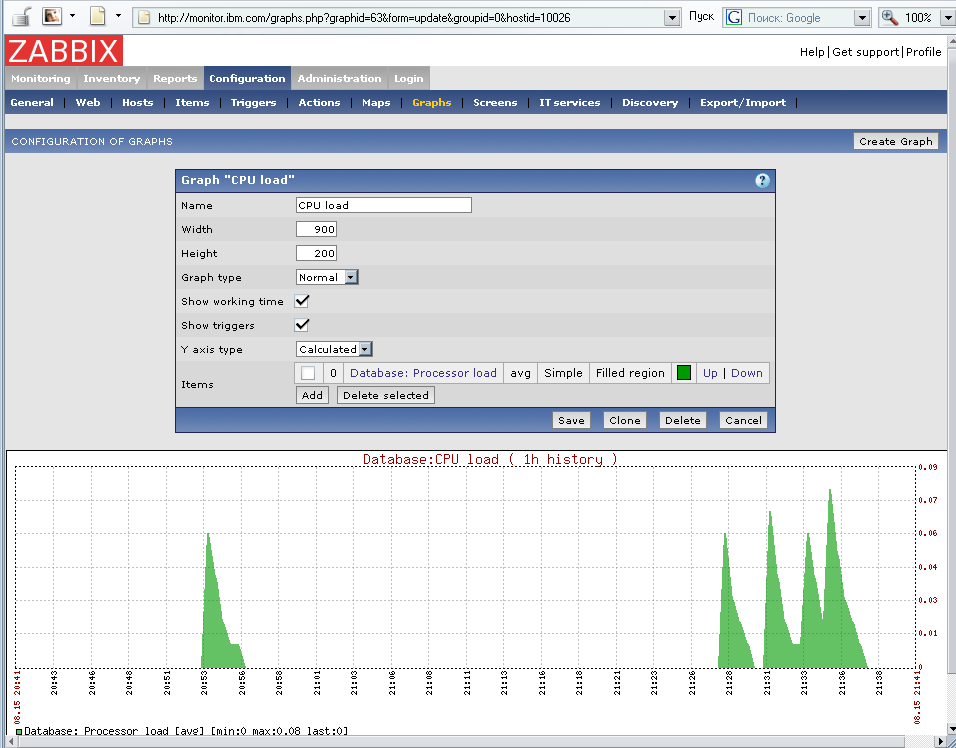The height and width of the screenshot is (748, 956).
Task: Click the ZABBIX logo
Action: click(64, 51)
